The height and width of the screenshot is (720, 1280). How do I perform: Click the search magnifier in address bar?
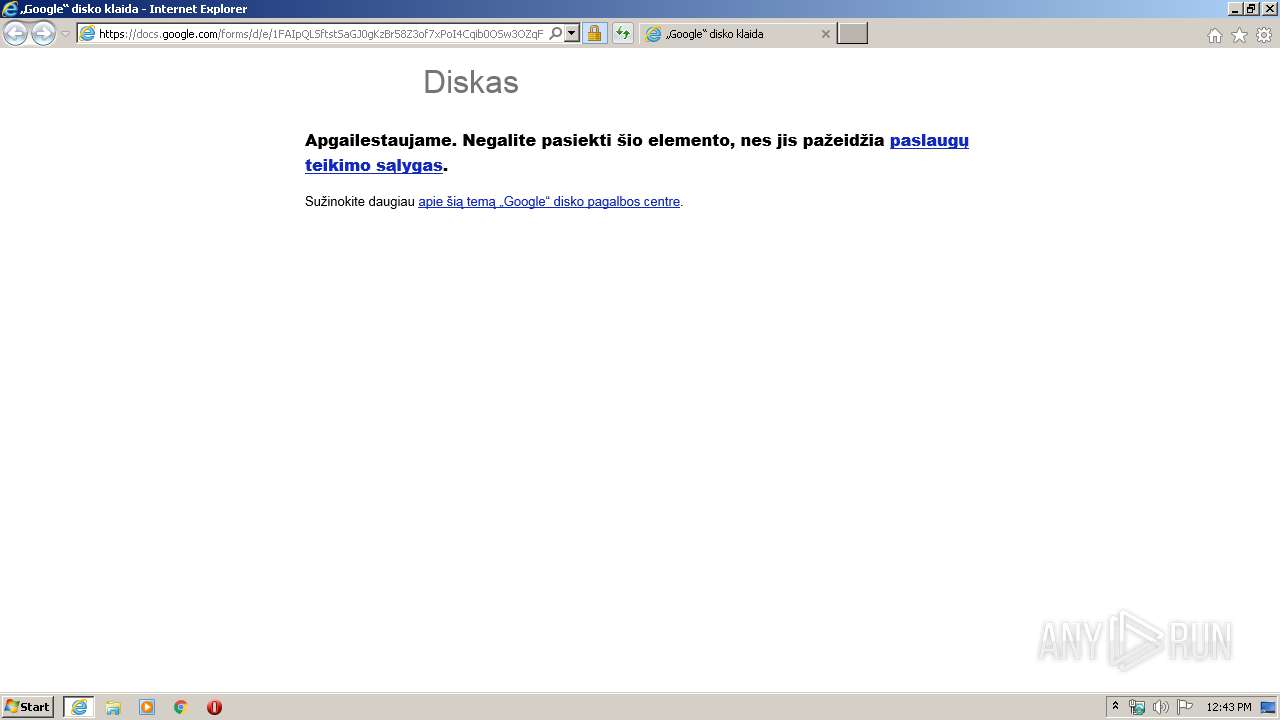(556, 34)
